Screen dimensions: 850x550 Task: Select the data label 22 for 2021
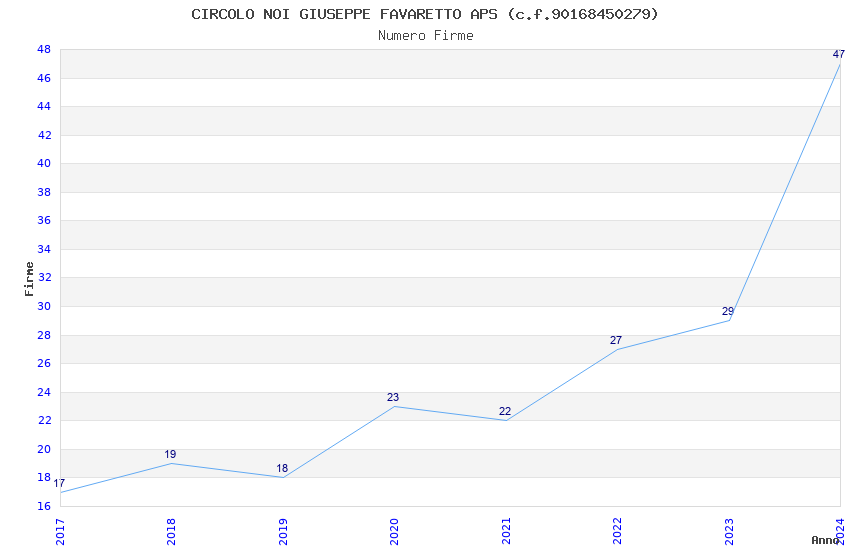pos(505,411)
